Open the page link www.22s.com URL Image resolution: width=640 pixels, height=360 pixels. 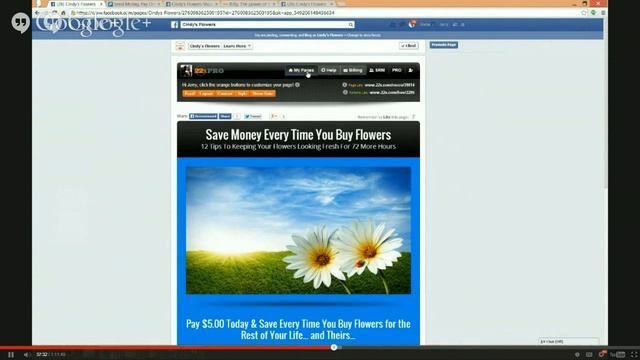tap(389, 85)
